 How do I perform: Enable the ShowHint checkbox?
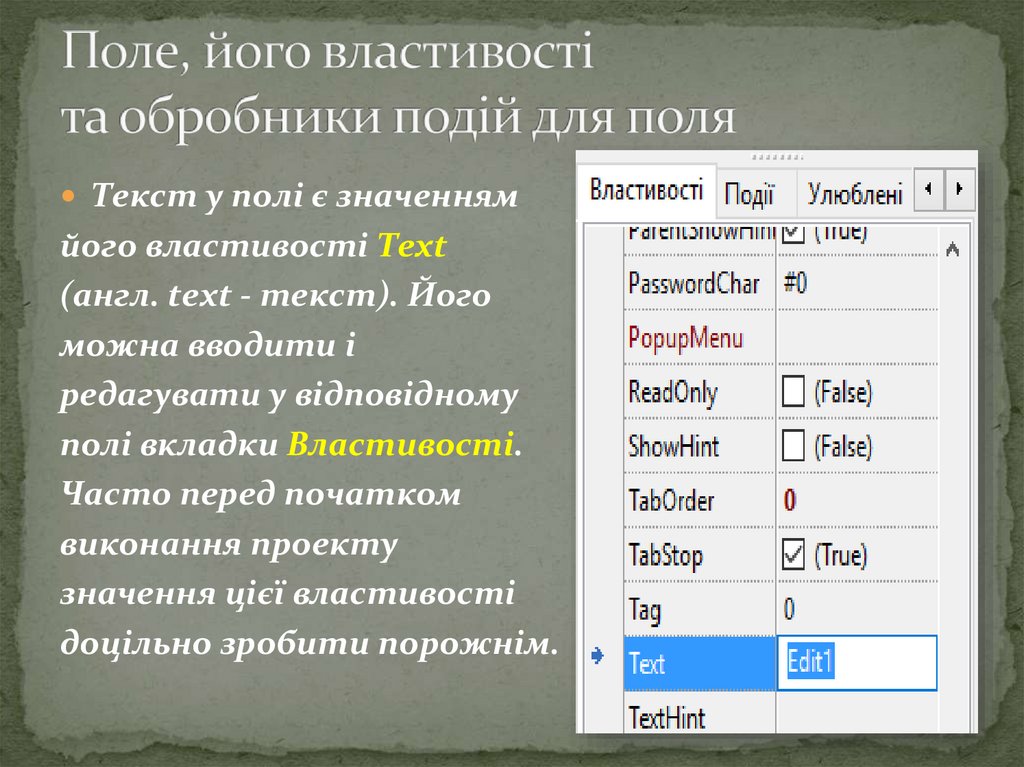coord(793,446)
